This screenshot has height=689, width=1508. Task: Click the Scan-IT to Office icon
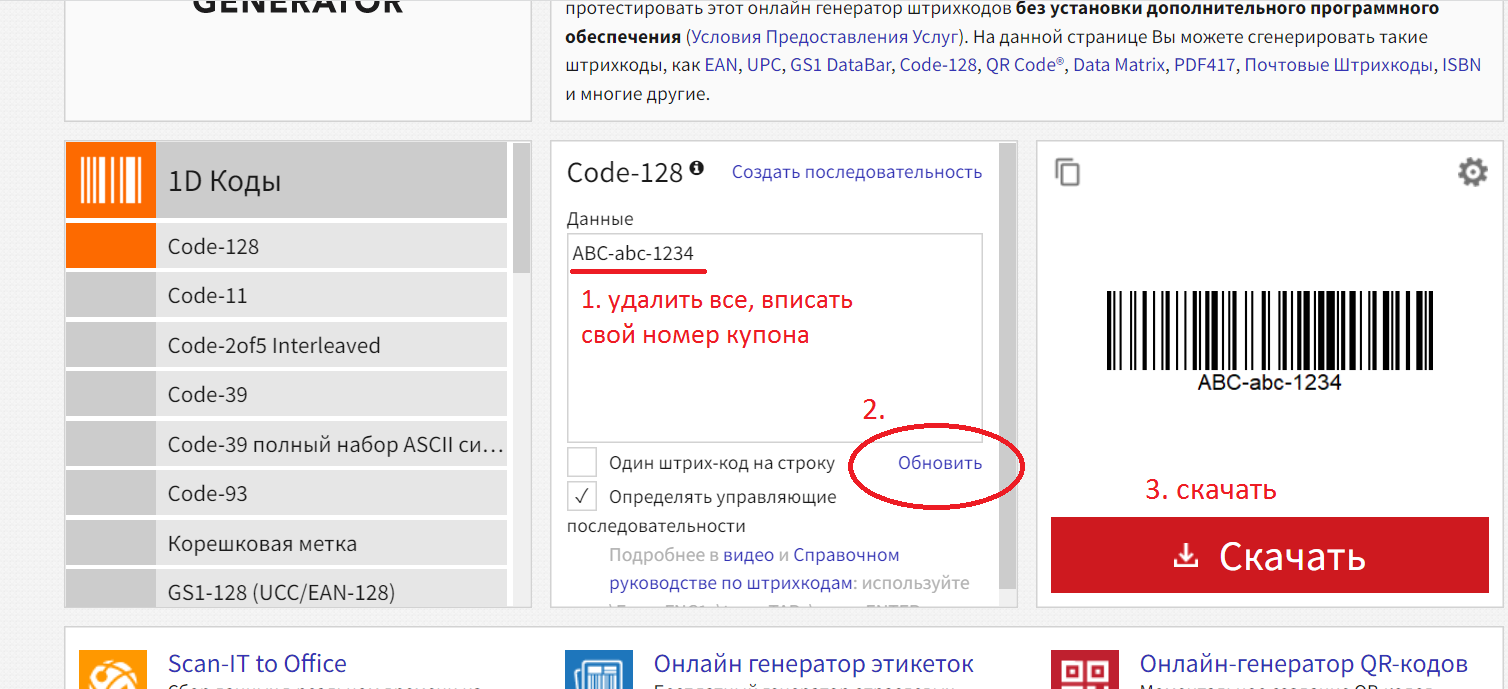click(x=113, y=669)
